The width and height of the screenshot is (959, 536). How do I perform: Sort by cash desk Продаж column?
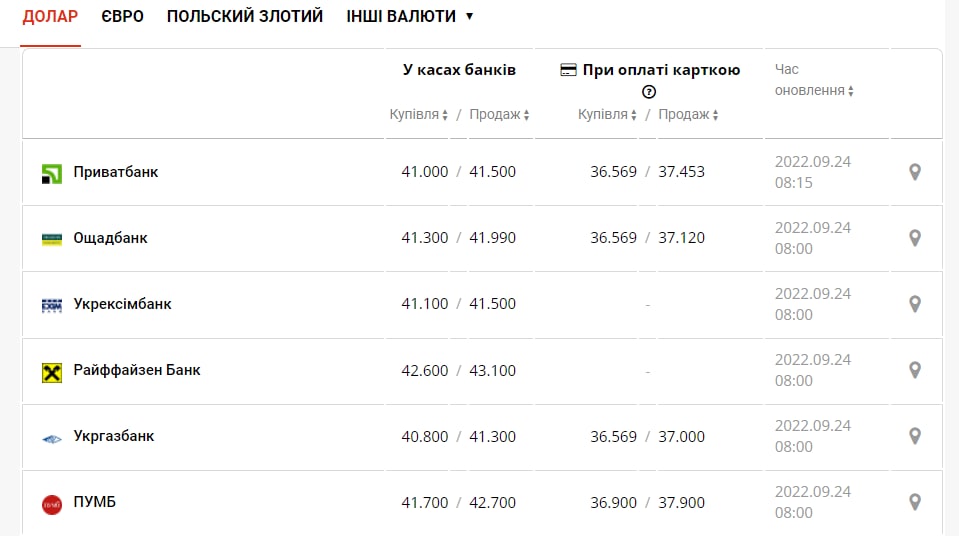point(499,114)
